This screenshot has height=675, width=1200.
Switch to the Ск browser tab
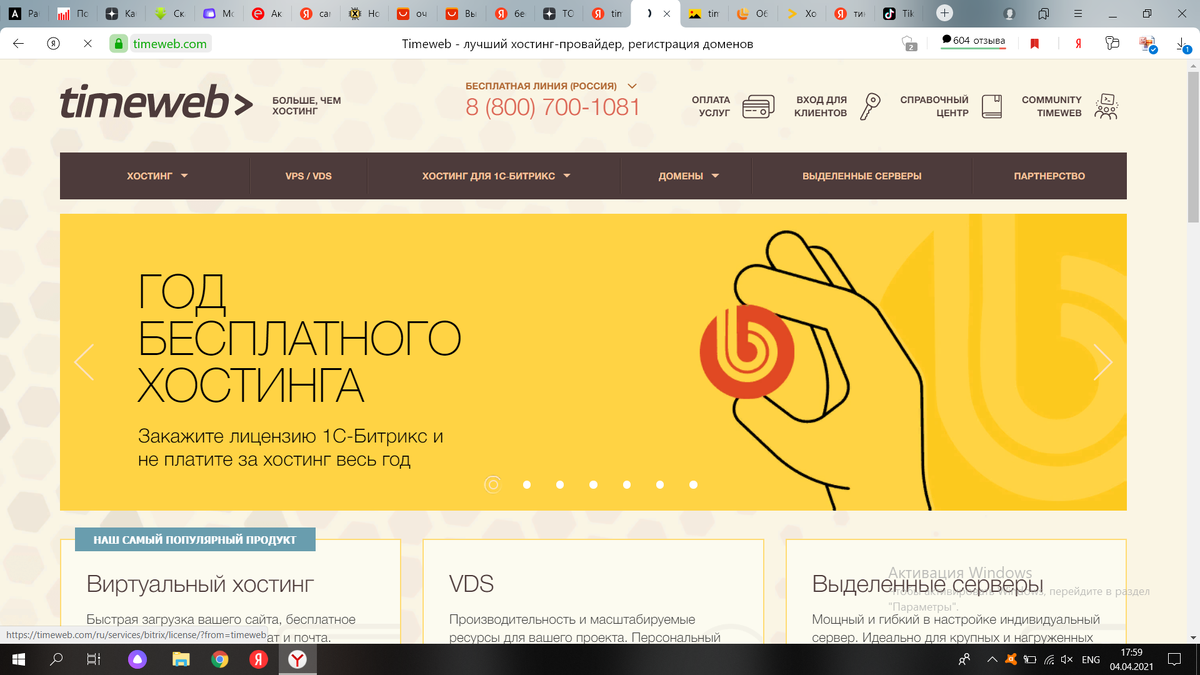coord(170,14)
